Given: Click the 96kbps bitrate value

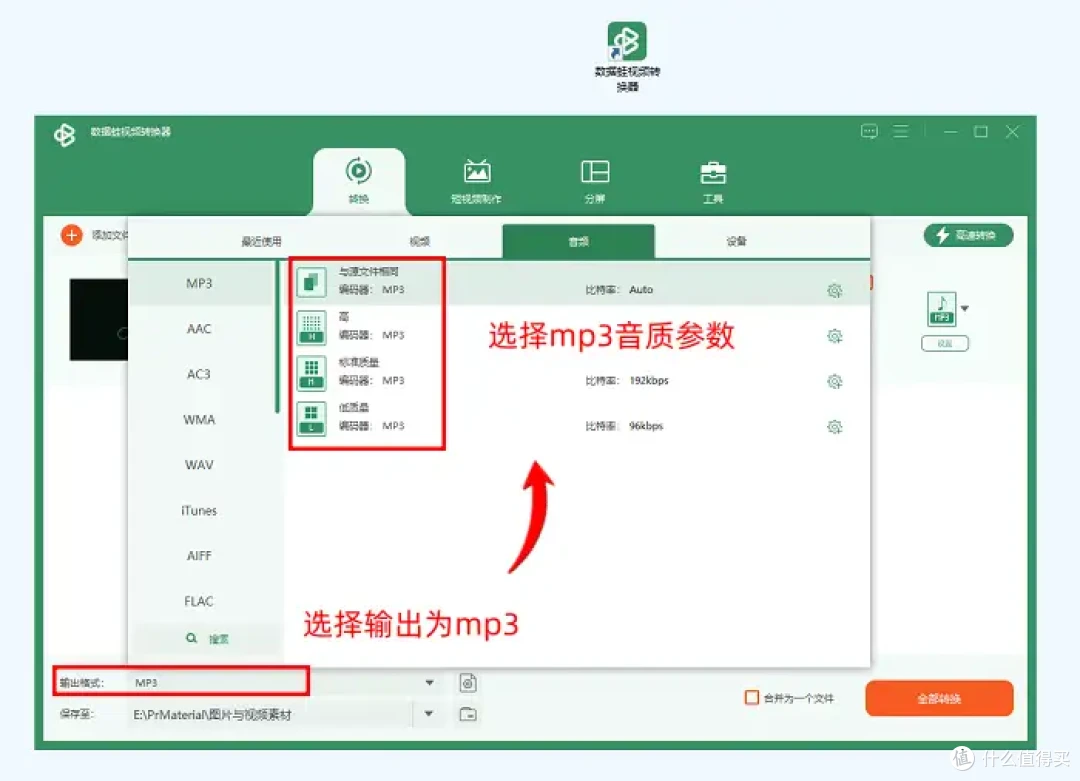Looking at the screenshot, I should (x=646, y=426).
